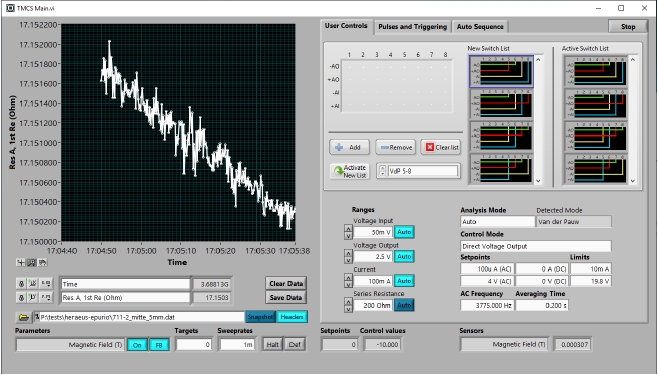Click the TMCS Main.vi title bar icon
Screen dimensions: 658x375
click(x=10, y=8)
